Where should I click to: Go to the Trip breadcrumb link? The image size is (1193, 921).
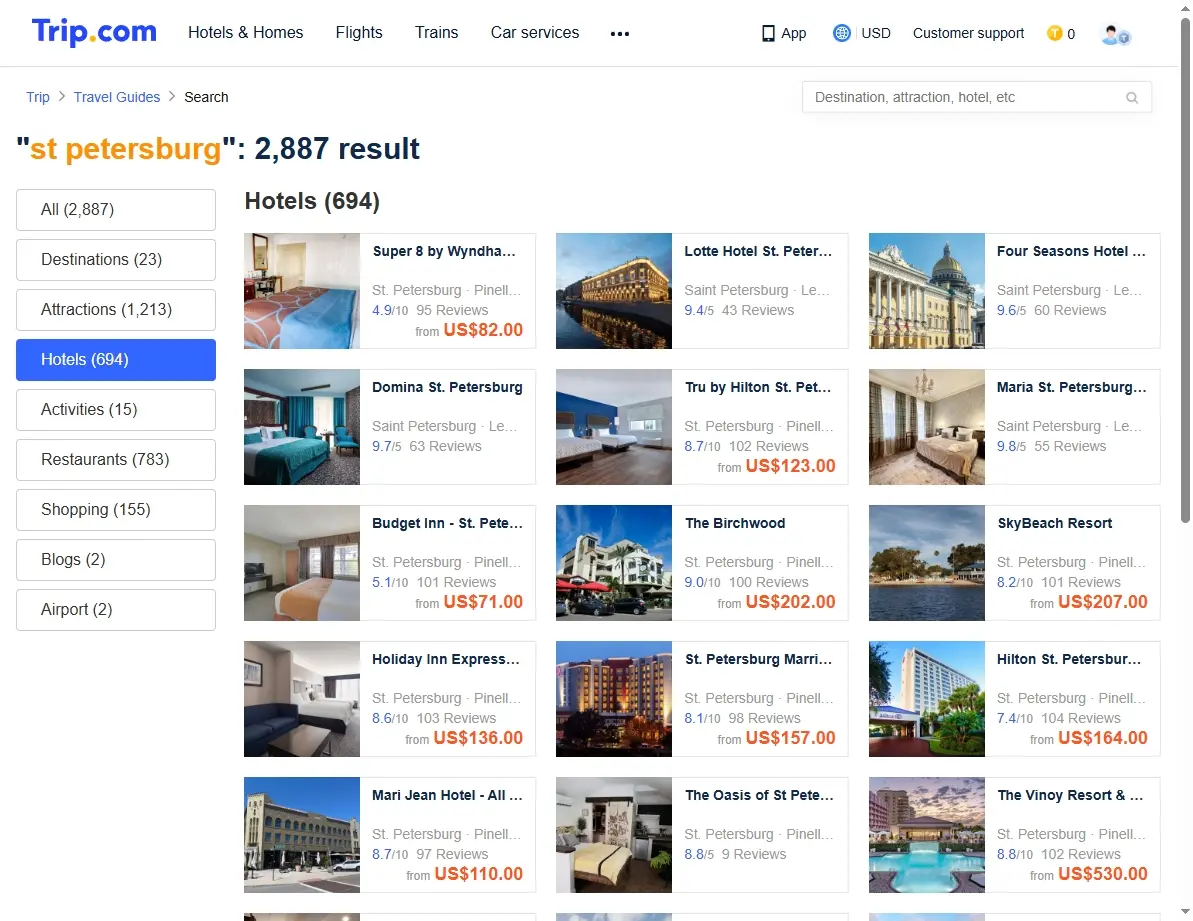pyautogui.click(x=38, y=97)
